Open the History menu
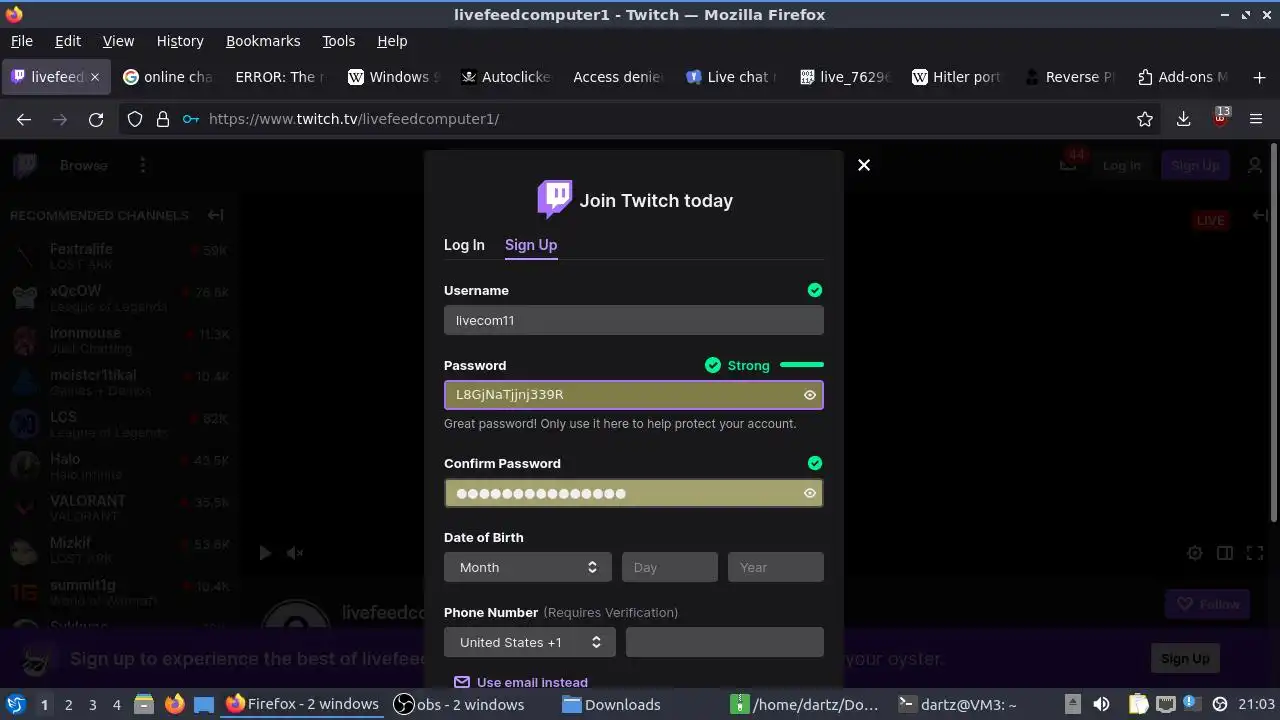Image resolution: width=1280 pixels, height=720 pixels. (x=180, y=41)
